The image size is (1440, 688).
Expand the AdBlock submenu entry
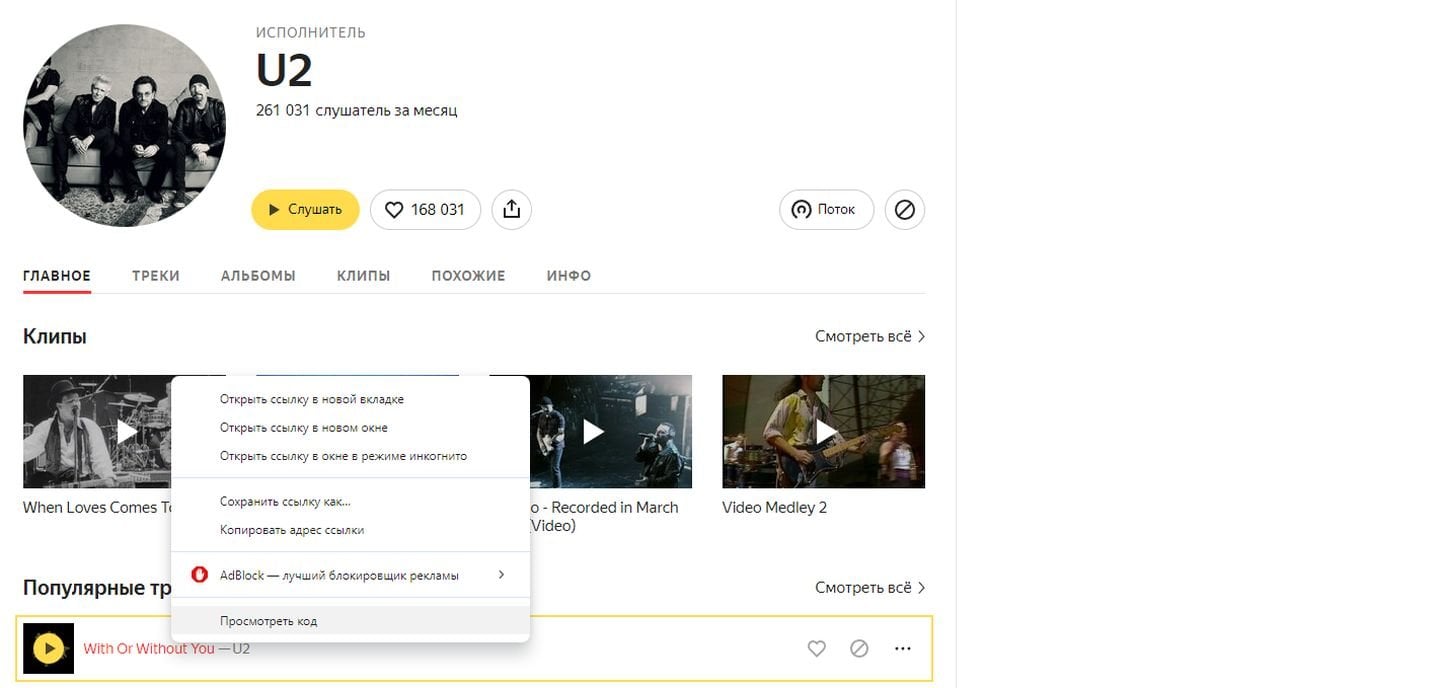(x=350, y=575)
